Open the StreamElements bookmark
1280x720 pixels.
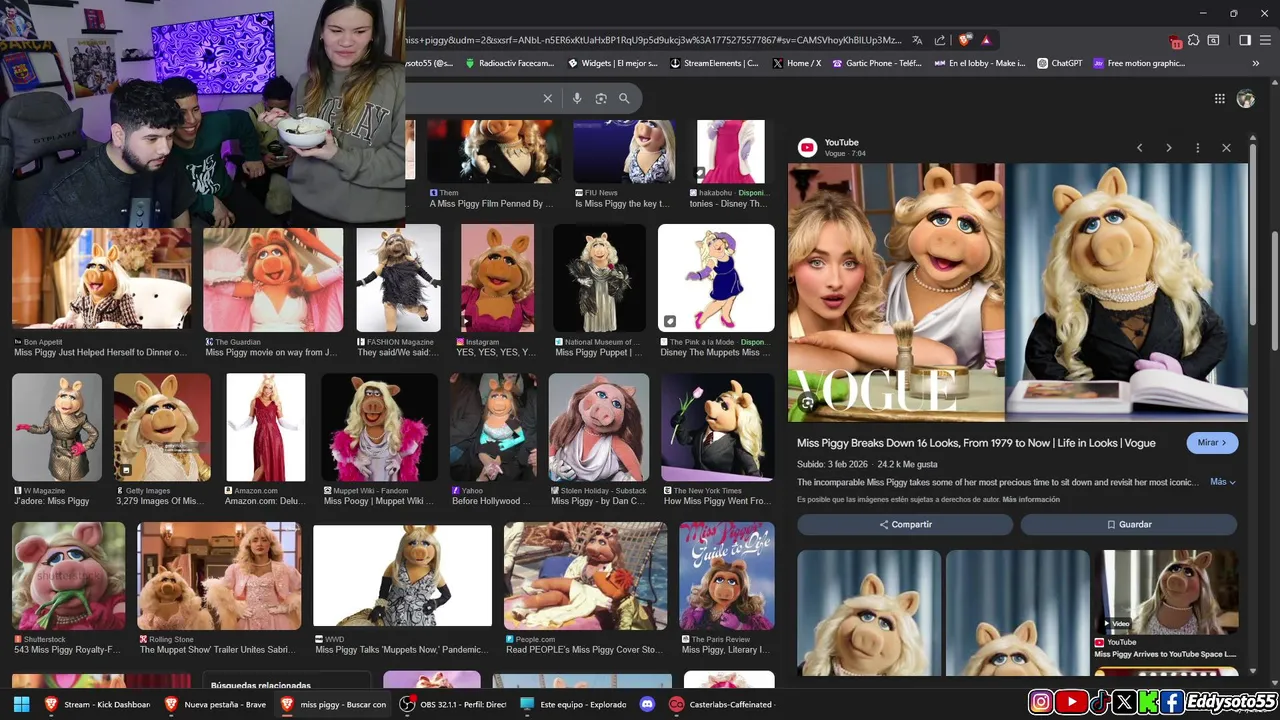coord(714,63)
